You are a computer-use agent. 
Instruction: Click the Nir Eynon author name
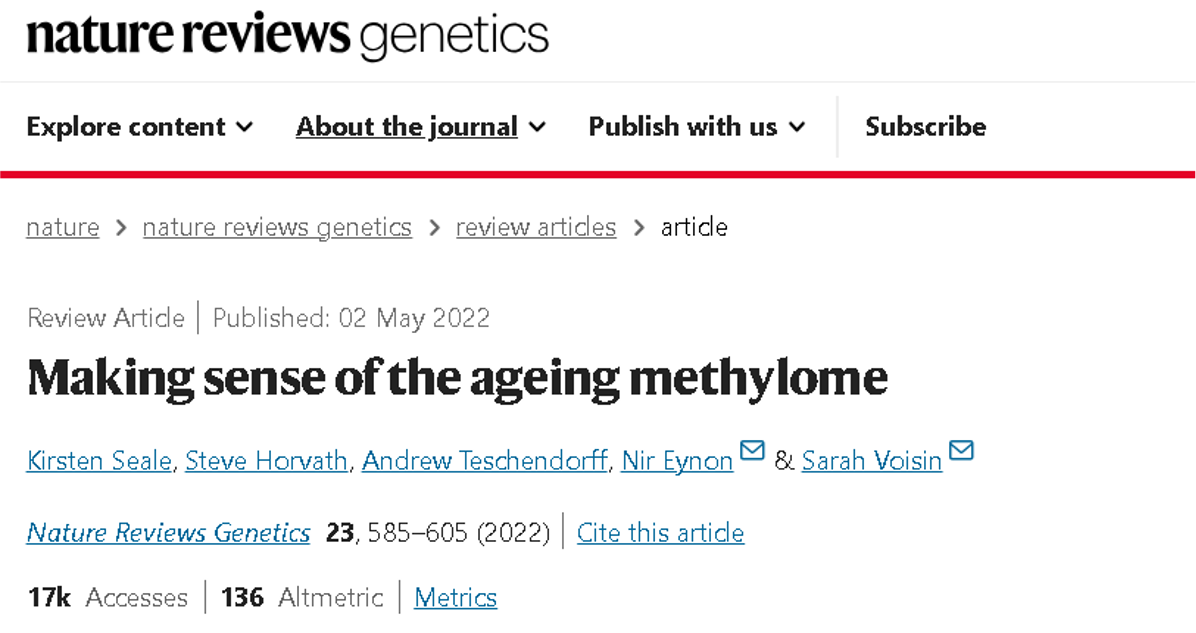point(677,461)
